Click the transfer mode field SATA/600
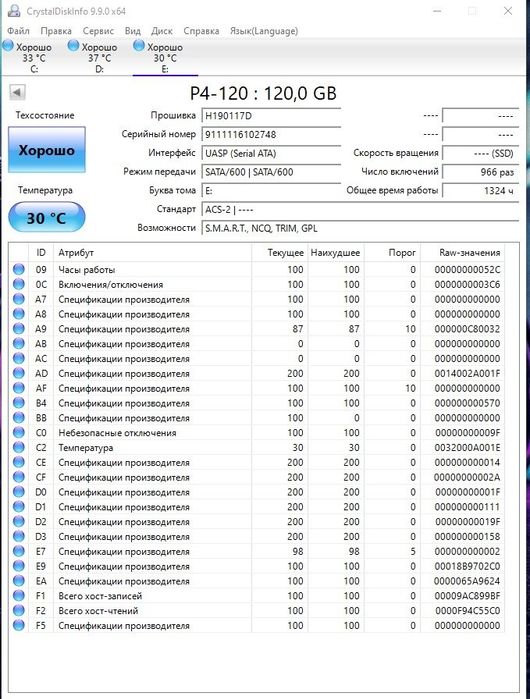The width and height of the screenshot is (530, 699). (x=271, y=172)
